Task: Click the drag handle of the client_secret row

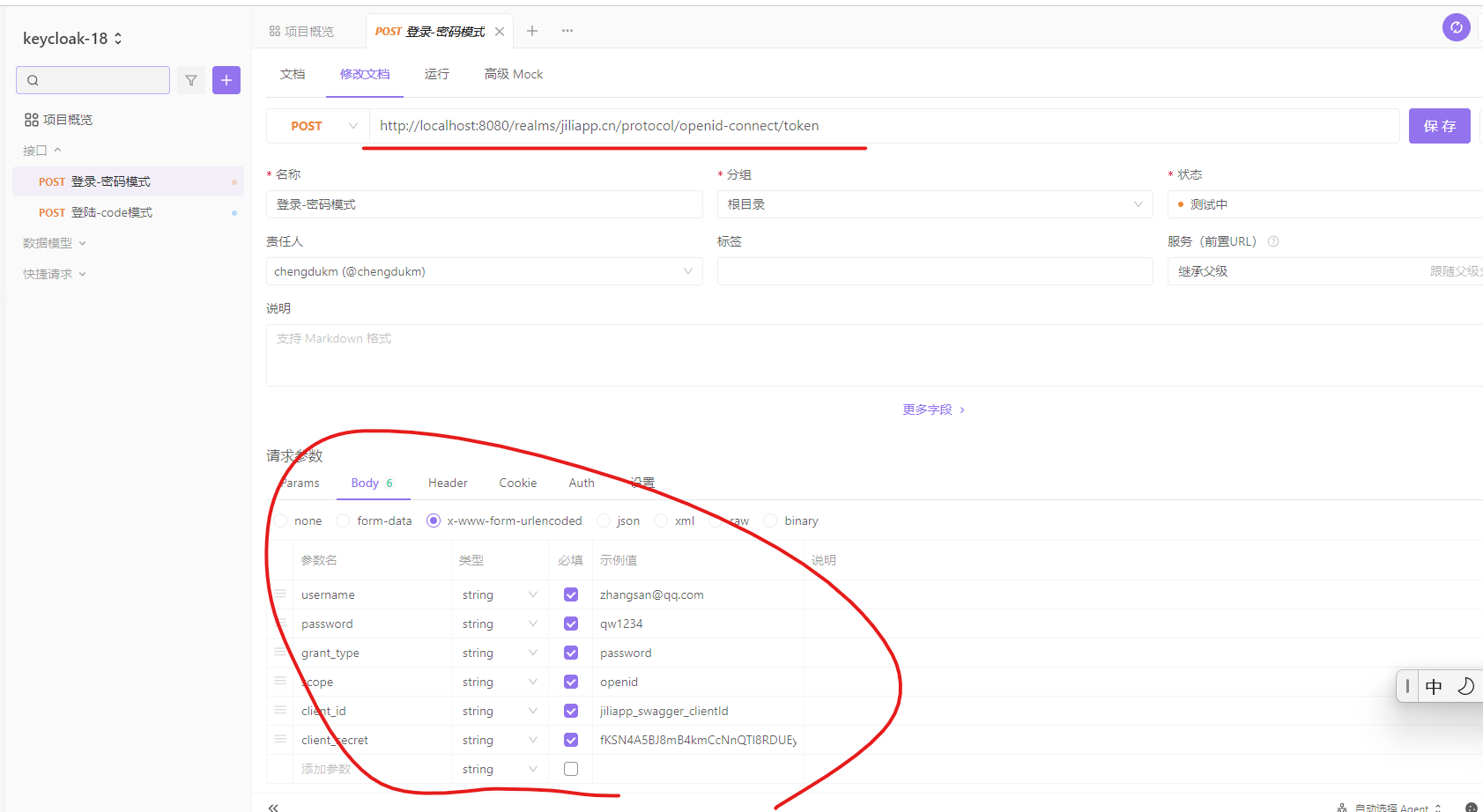Action: (280, 740)
